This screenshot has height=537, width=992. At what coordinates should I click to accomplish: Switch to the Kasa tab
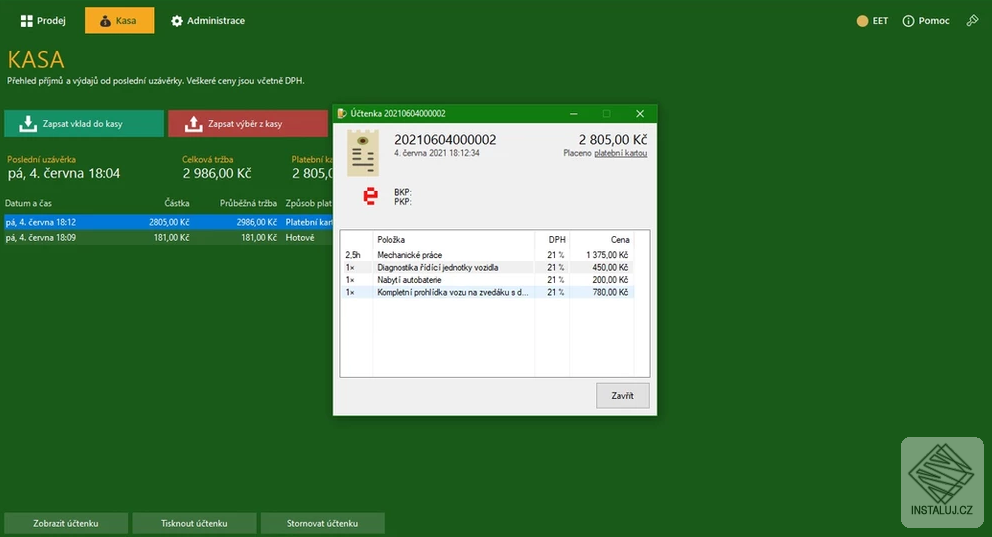tap(120, 21)
